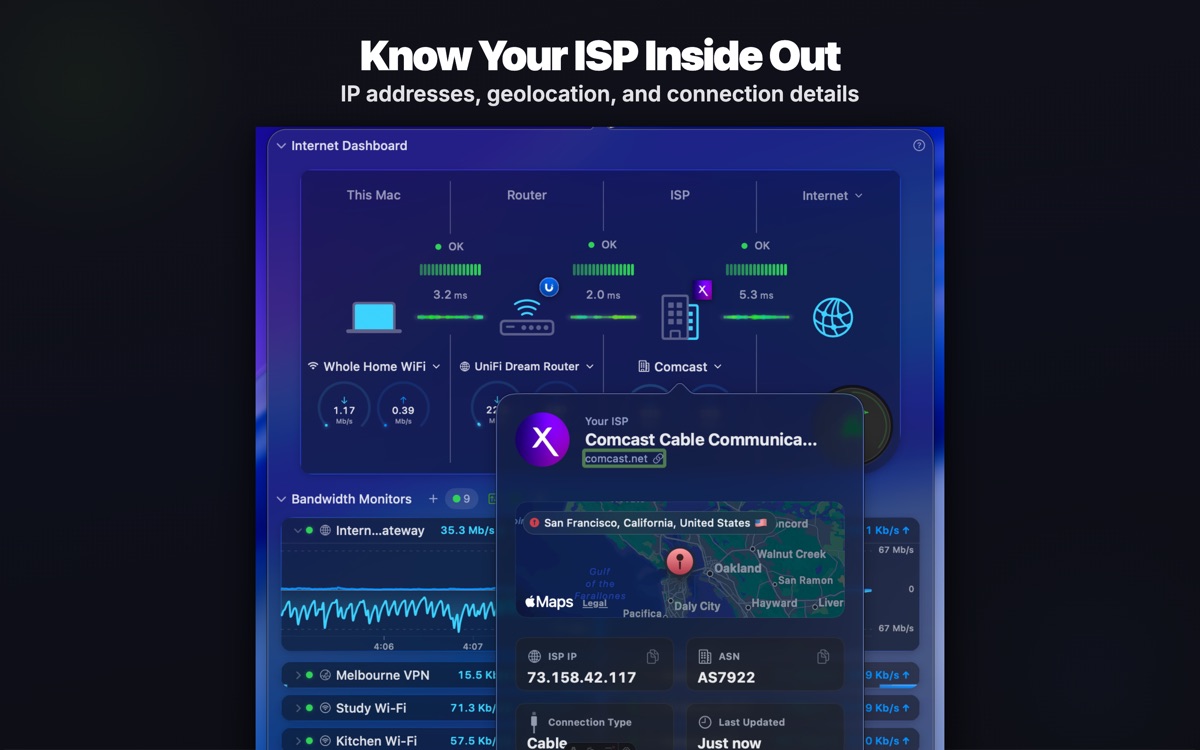
Task: Click the This Mac column header
Action: tap(374, 195)
